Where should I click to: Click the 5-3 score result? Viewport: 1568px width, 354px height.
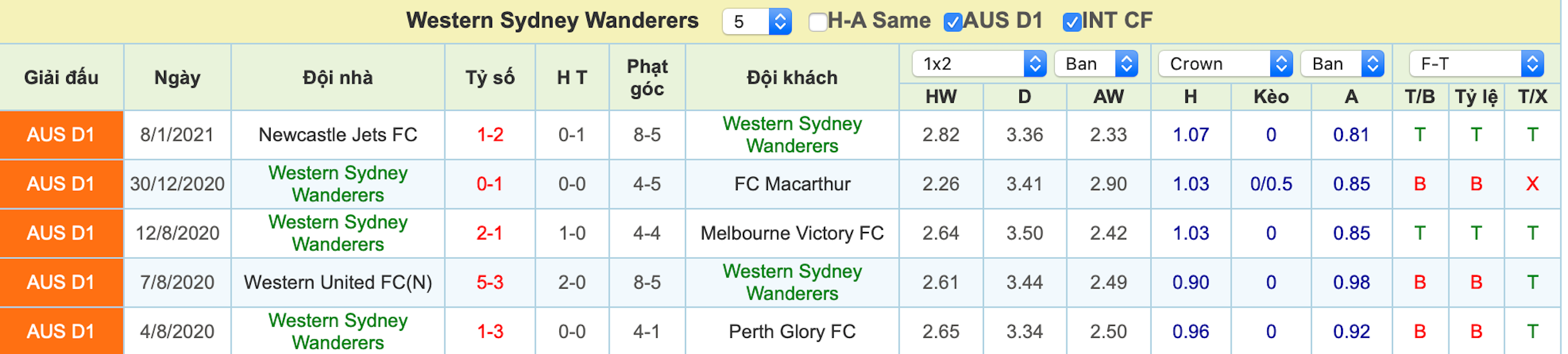[x=490, y=282]
